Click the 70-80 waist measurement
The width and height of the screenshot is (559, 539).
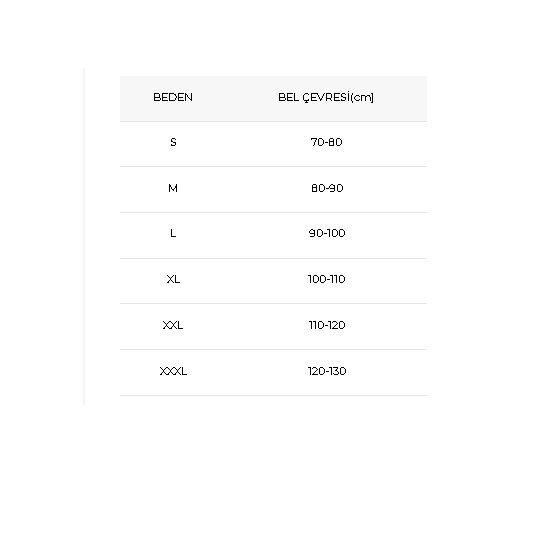326,142
